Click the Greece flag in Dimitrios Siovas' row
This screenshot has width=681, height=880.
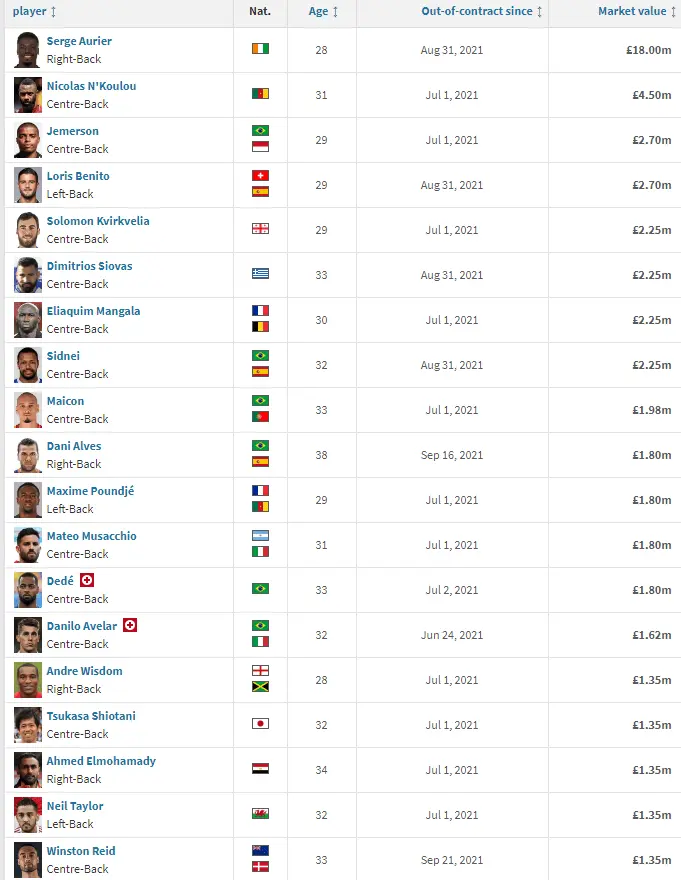[260, 275]
